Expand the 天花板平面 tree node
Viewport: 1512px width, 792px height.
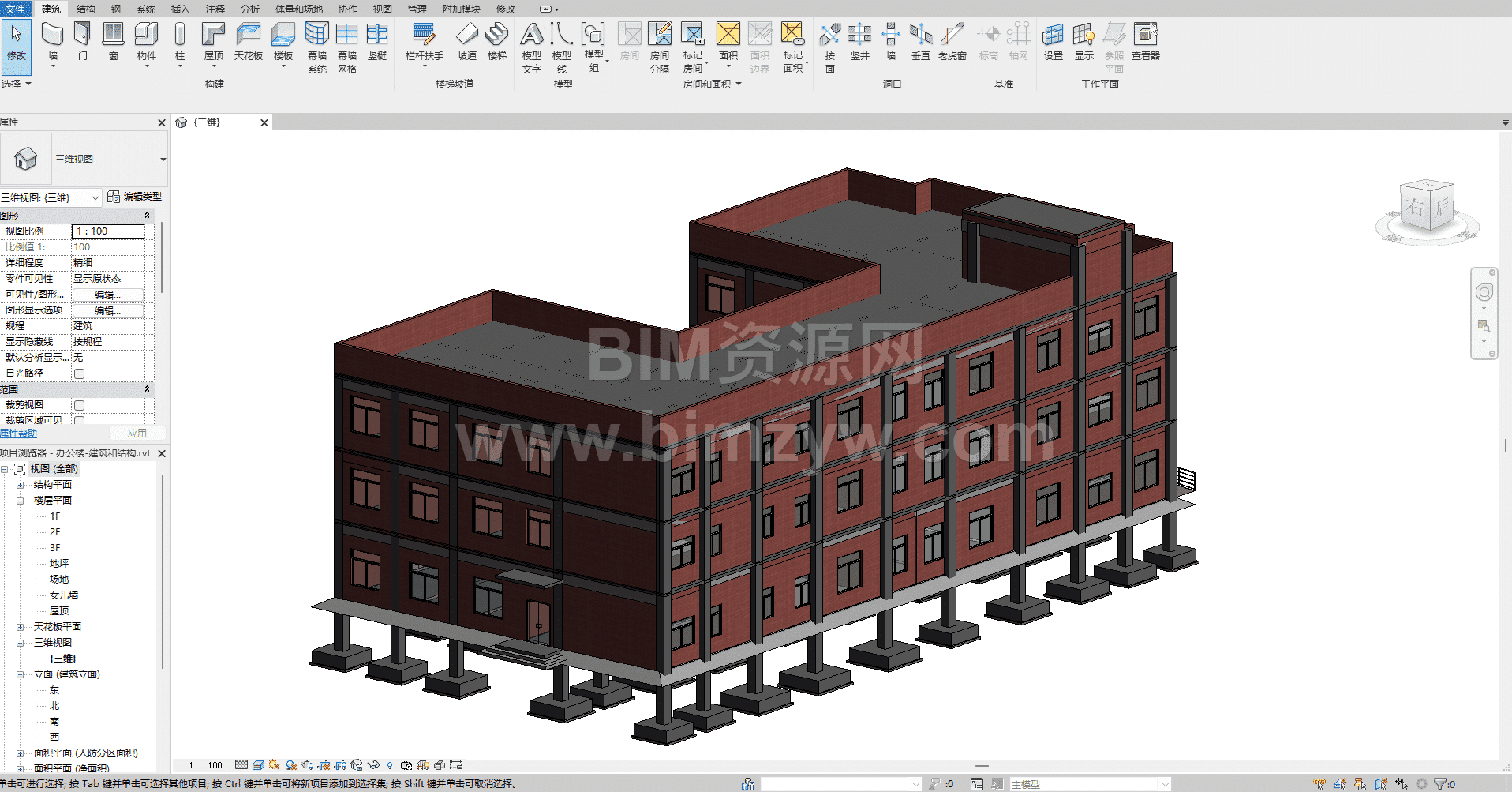pyautogui.click(x=21, y=627)
